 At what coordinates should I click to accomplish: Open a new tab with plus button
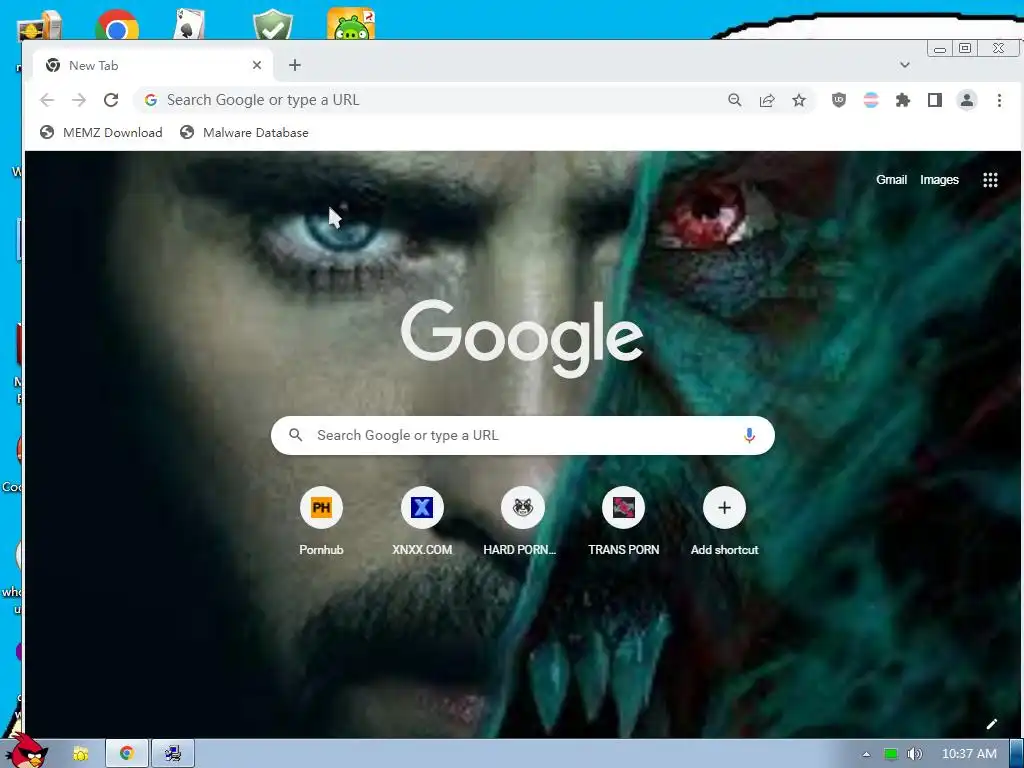[x=295, y=65]
